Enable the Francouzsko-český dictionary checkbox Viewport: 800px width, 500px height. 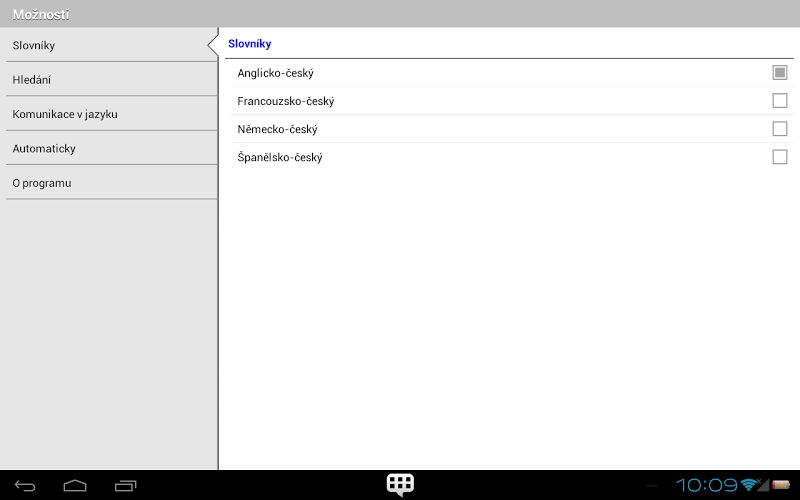point(780,101)
